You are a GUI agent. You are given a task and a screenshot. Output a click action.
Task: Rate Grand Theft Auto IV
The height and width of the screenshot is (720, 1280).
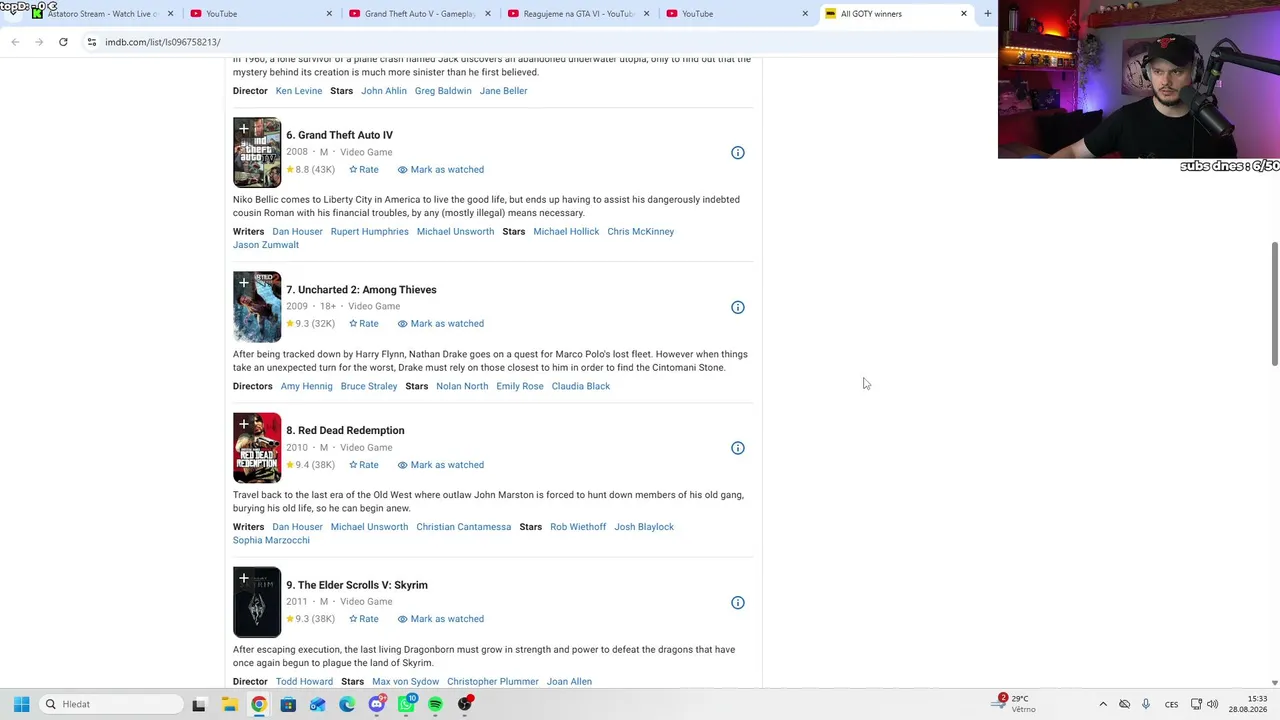click(x=364, y=170)
